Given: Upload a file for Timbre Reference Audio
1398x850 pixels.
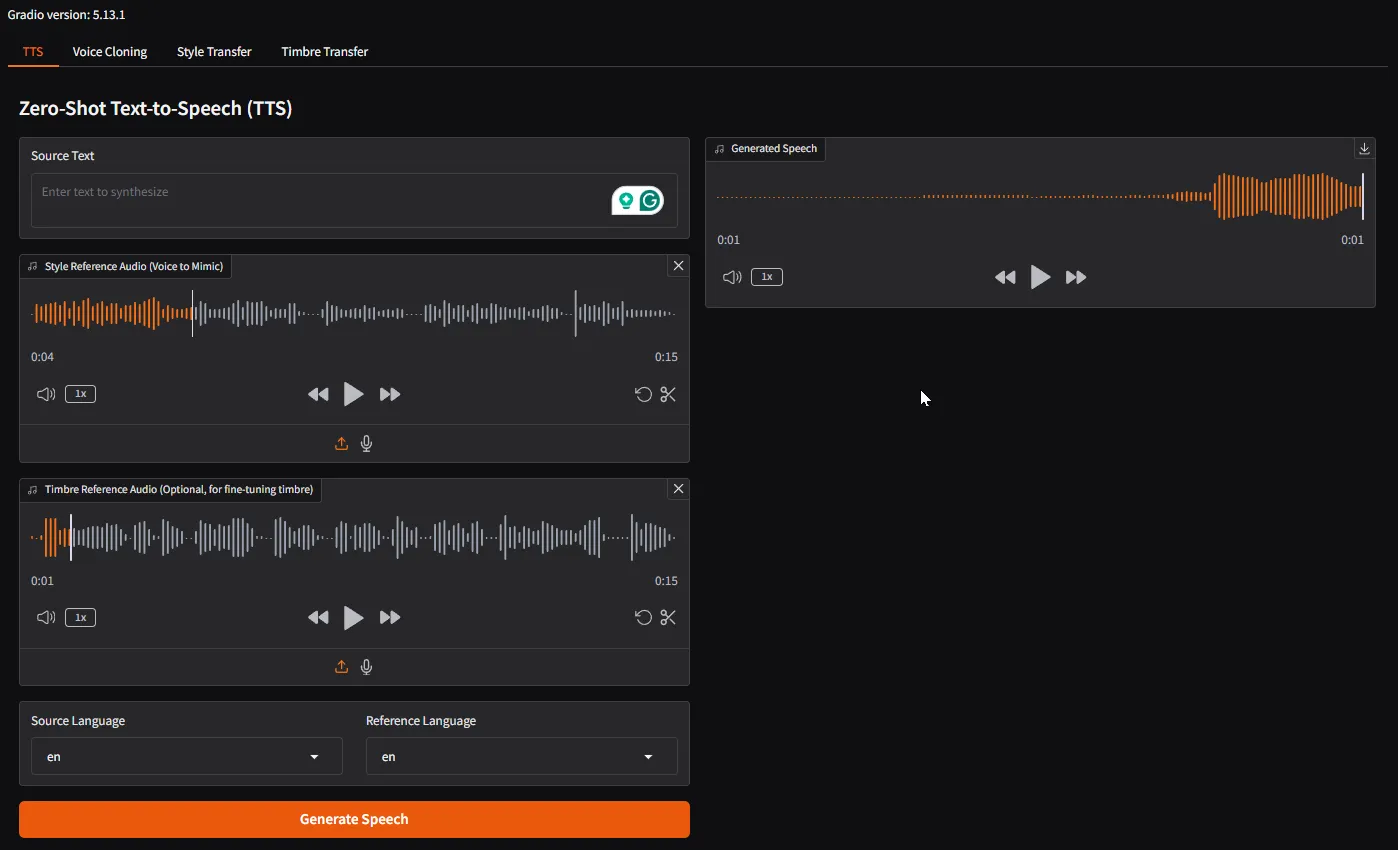Looking at the screenshot, I should [341, 667].
